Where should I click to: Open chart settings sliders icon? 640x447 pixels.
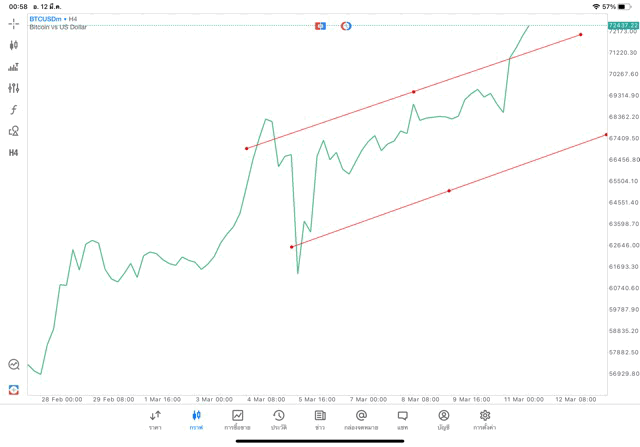pos(14,88)
